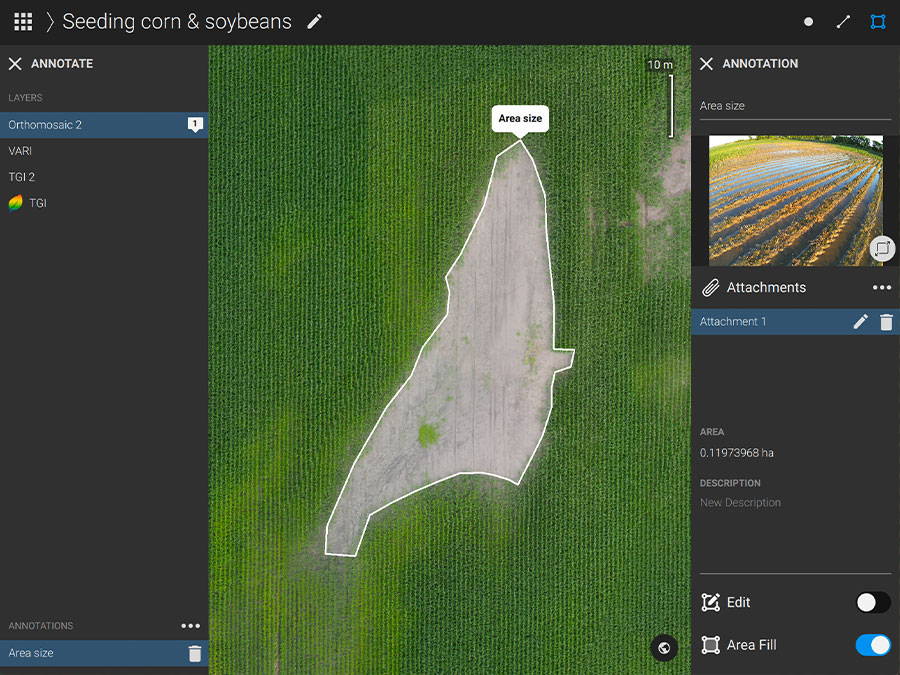This screenshot has width=900, height=675.
Task: Expand the attachment photo to fullscreen
Action: coord(882,249)
